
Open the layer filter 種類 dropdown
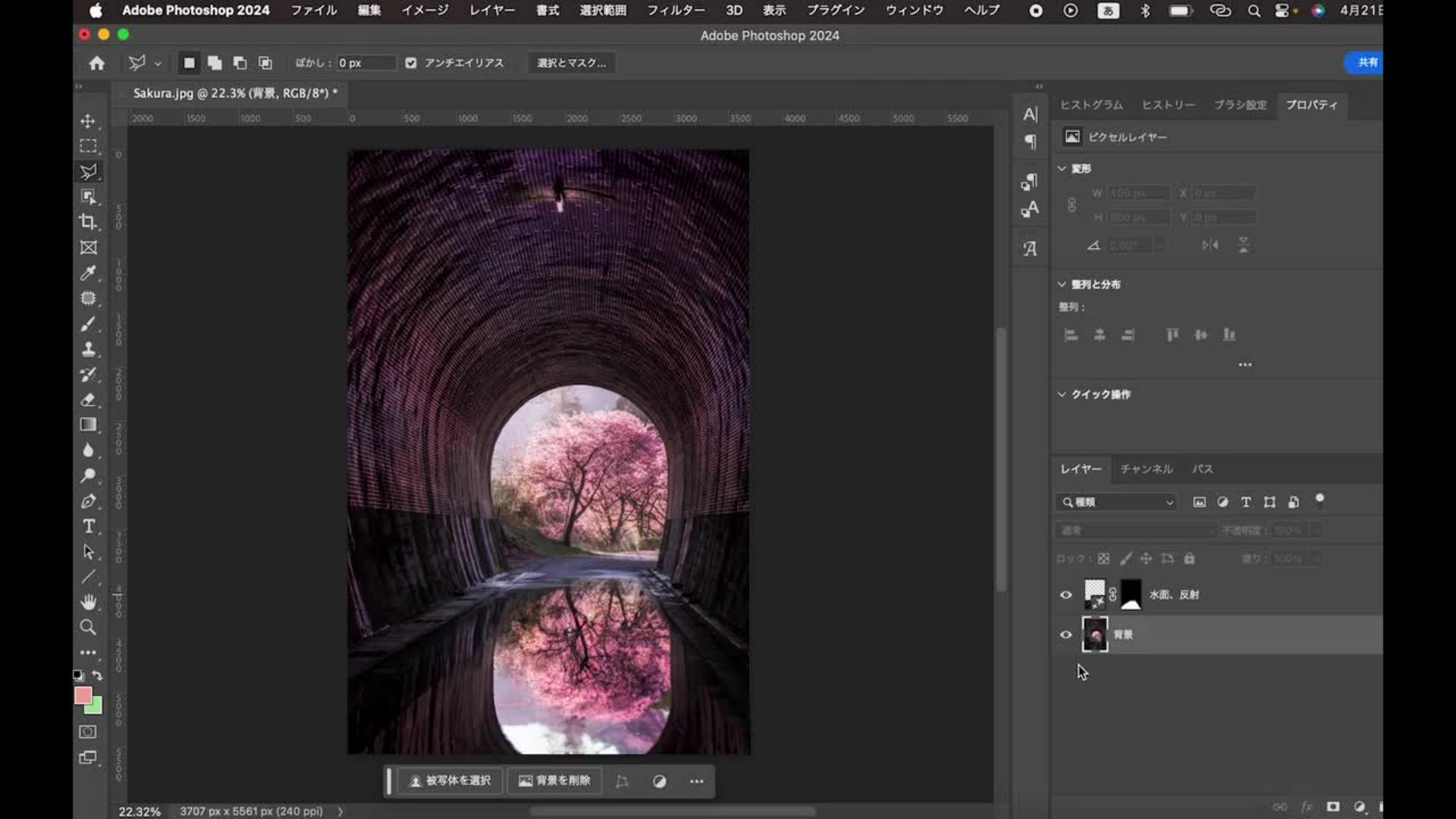pos(1116,502)
